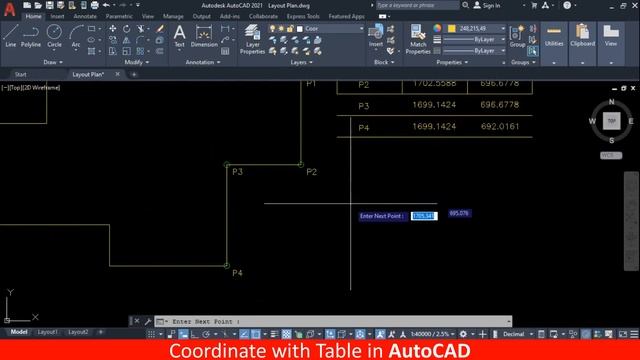The image size is (640, 360).
Task: Expand the Properties panel
Action: pyautogui.click(x=452, y=62)
